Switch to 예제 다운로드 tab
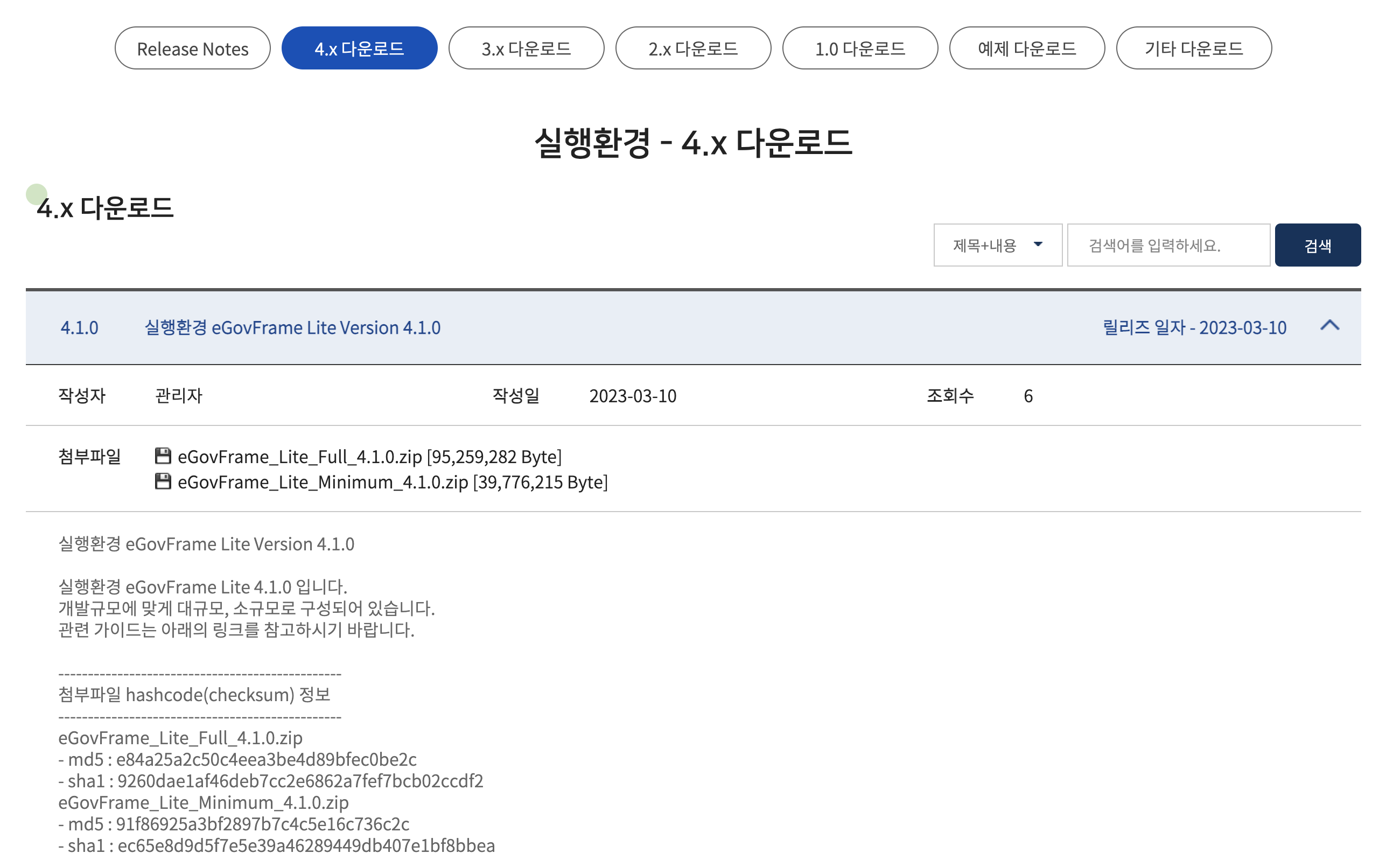The height and width of the screenshot is (867, 1400). click(x=1026, y=49)
